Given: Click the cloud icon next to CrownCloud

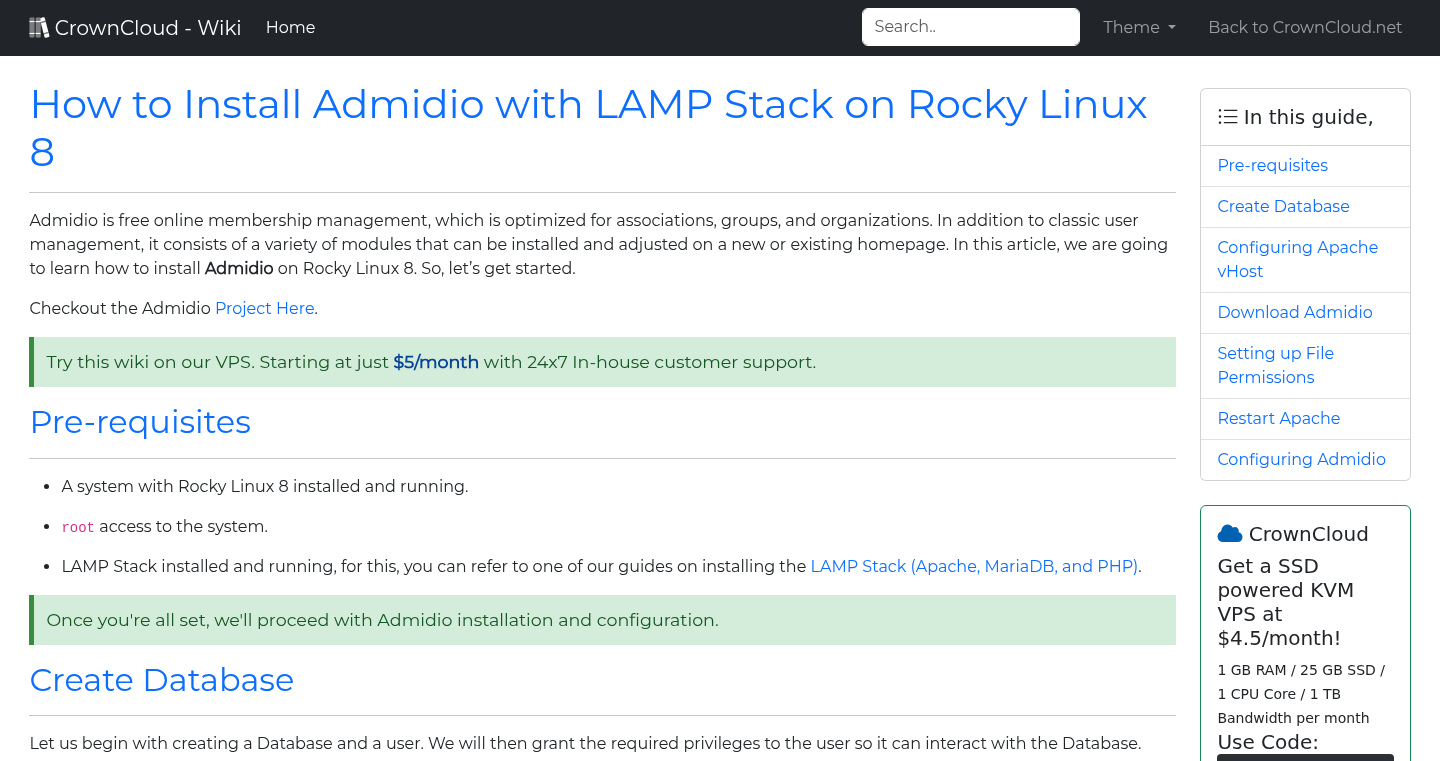Looking at the screenshot, I should point(1230,533).
